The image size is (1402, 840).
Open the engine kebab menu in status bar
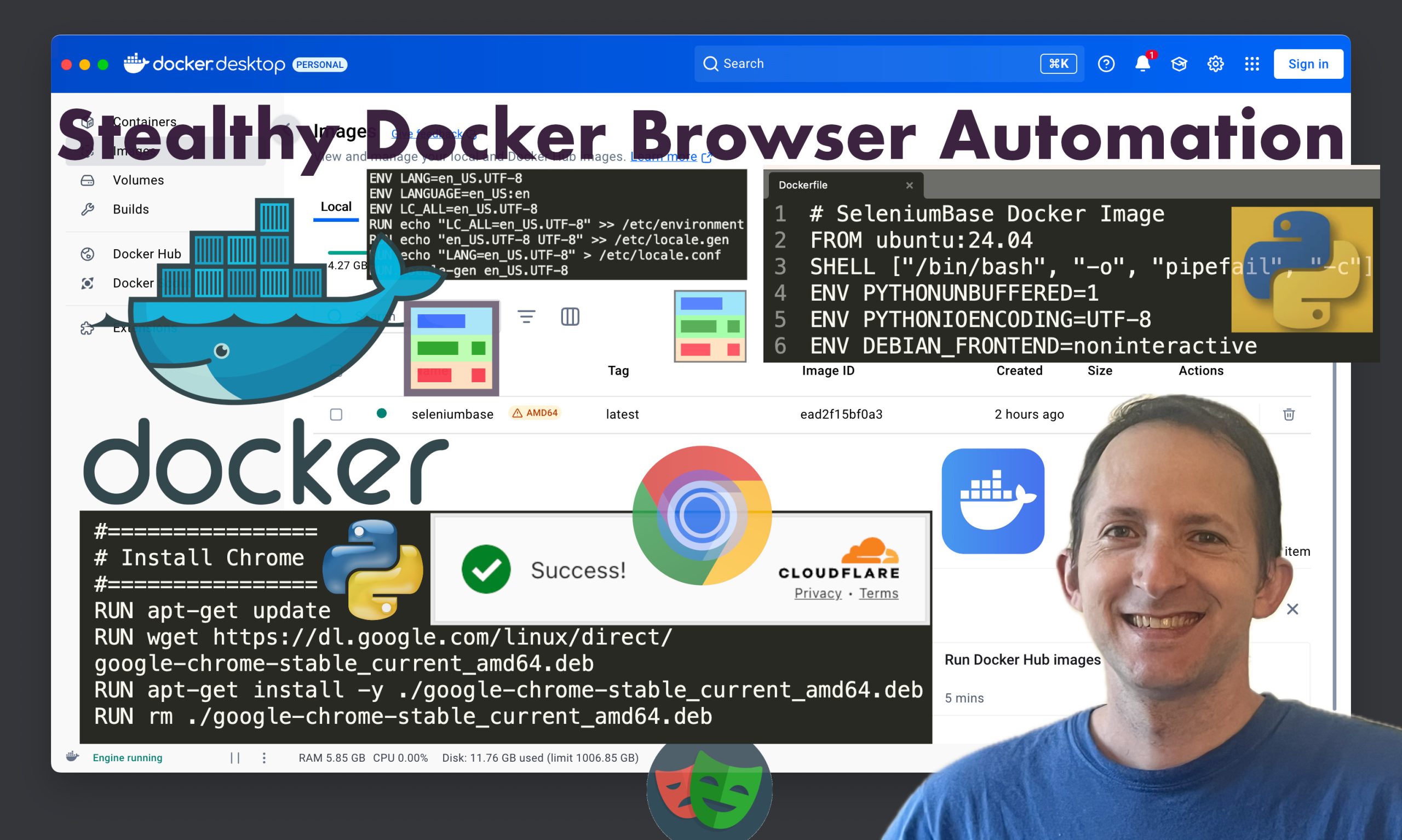[264, 758]
